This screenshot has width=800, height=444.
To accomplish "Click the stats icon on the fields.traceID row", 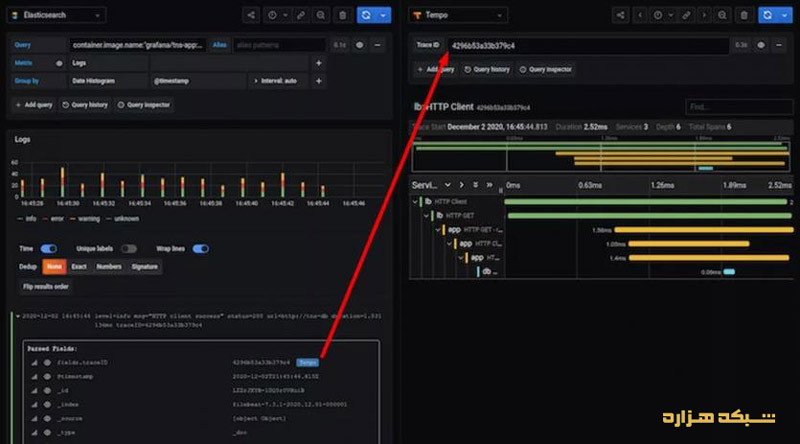I will (34, 363).
